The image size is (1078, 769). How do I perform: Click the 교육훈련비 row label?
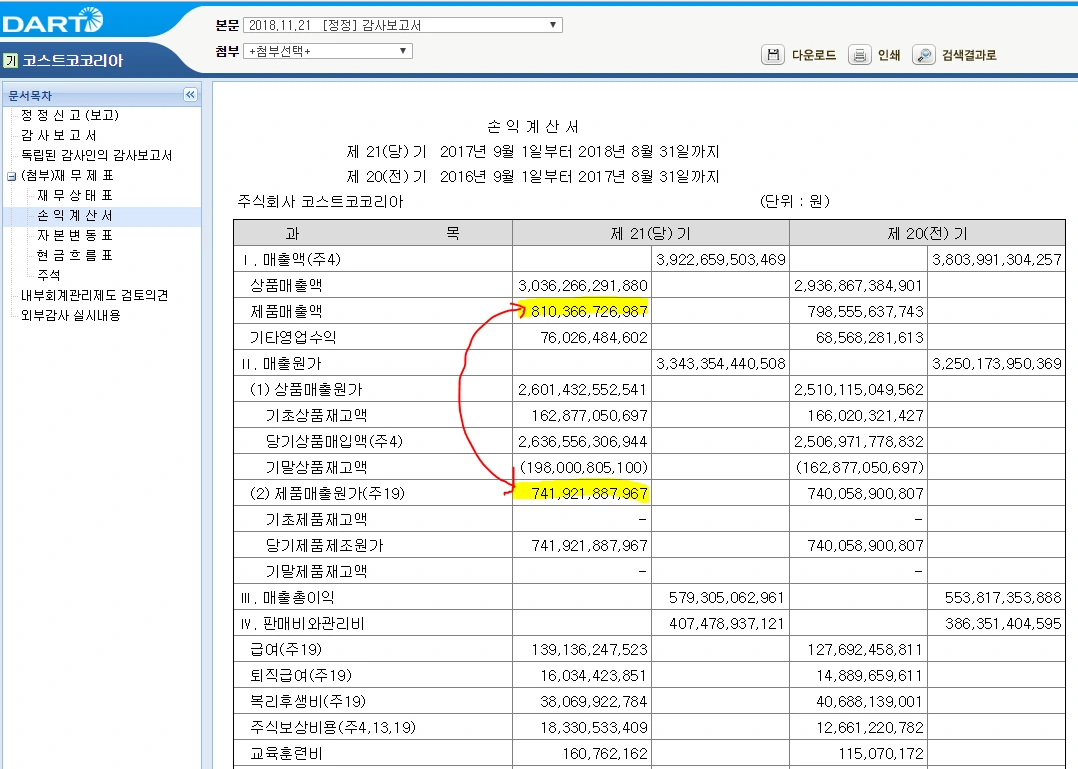pyautogui.click(x=286, y=753)
